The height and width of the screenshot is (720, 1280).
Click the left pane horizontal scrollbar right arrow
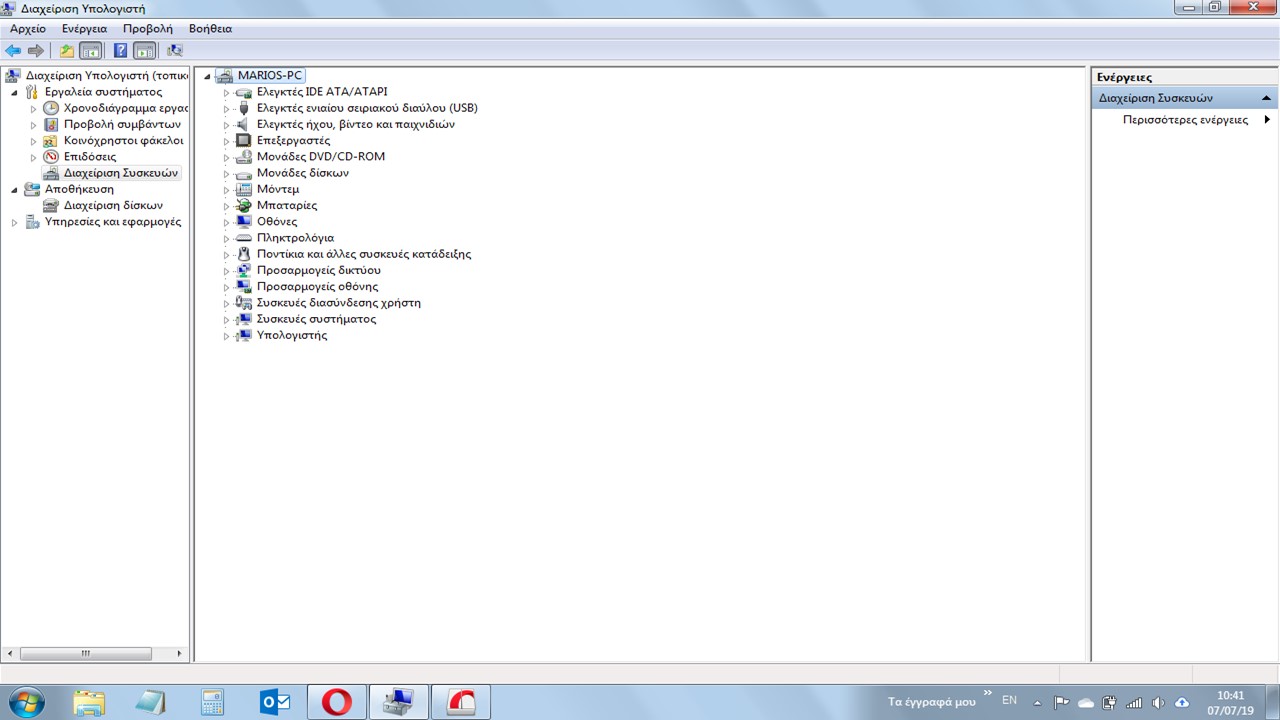click(180, 654)
